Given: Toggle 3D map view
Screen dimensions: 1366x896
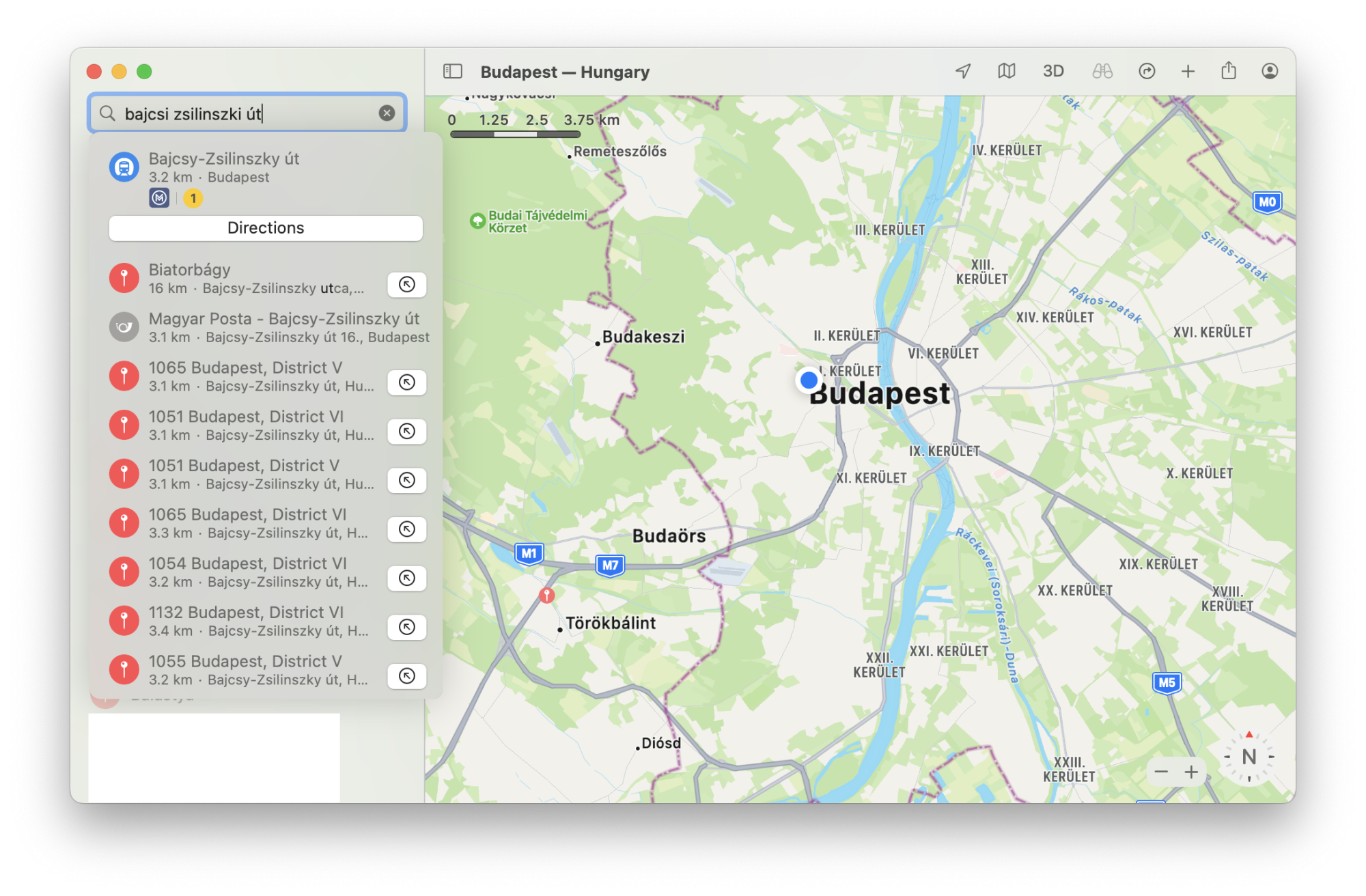Looking at the screenshot, I should coord(1053,71).
